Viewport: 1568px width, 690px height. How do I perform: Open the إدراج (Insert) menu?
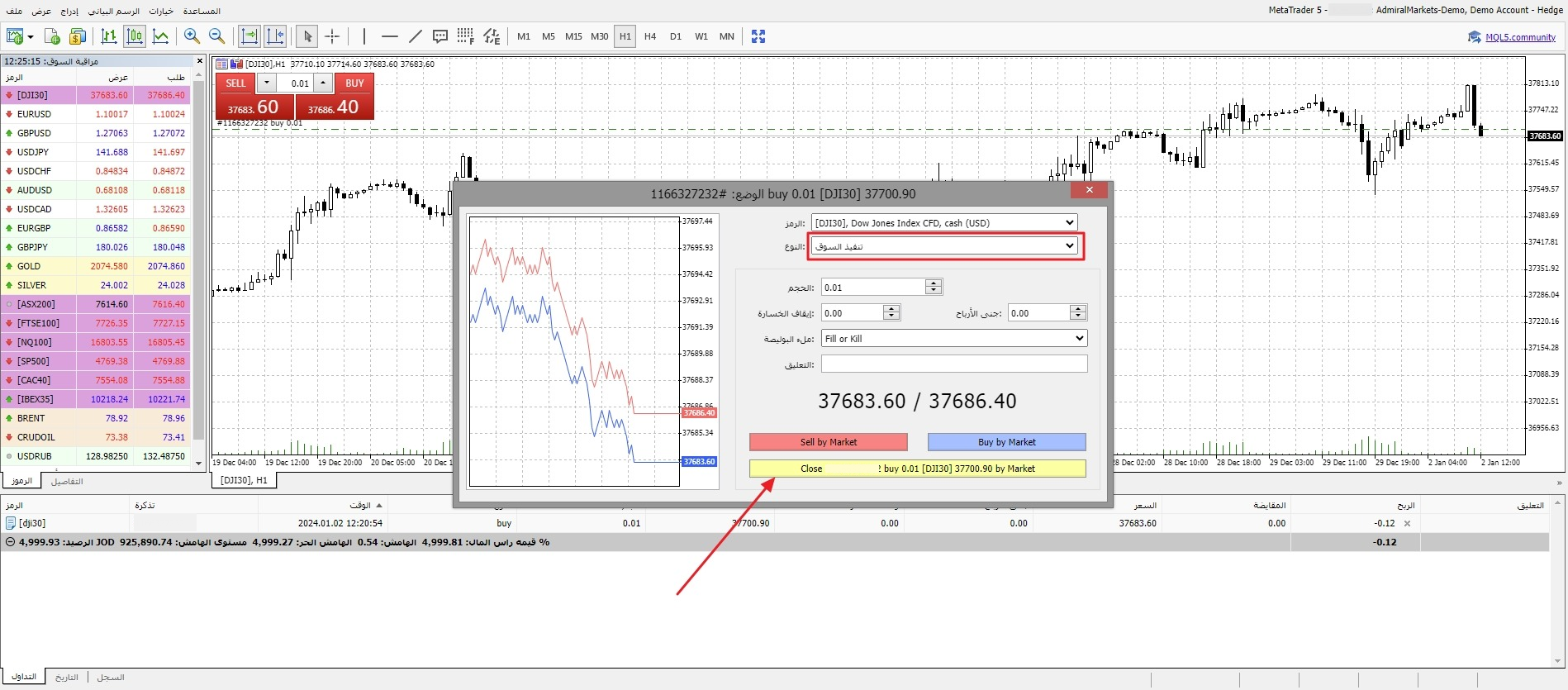pyautogui.click(x=69, y=11)
